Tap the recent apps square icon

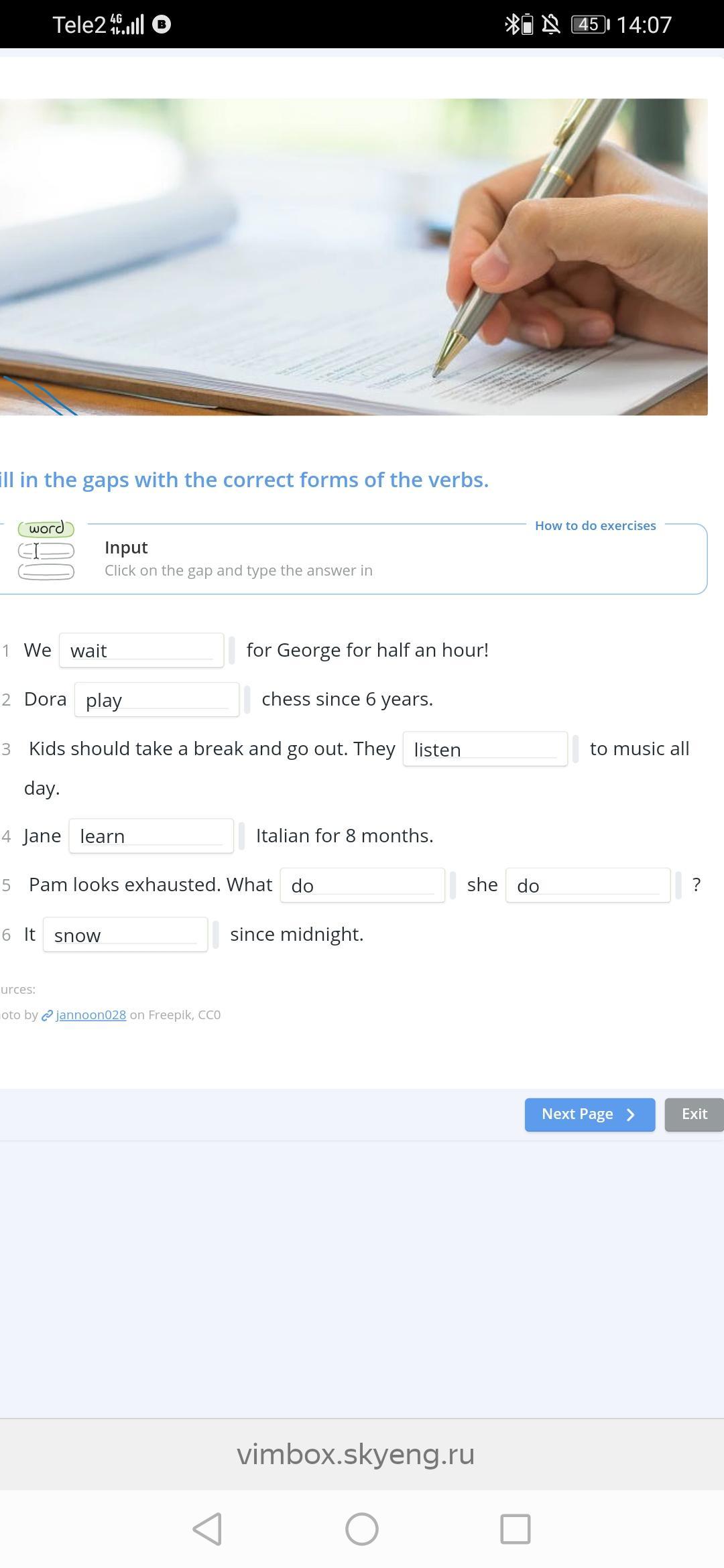516,1529
